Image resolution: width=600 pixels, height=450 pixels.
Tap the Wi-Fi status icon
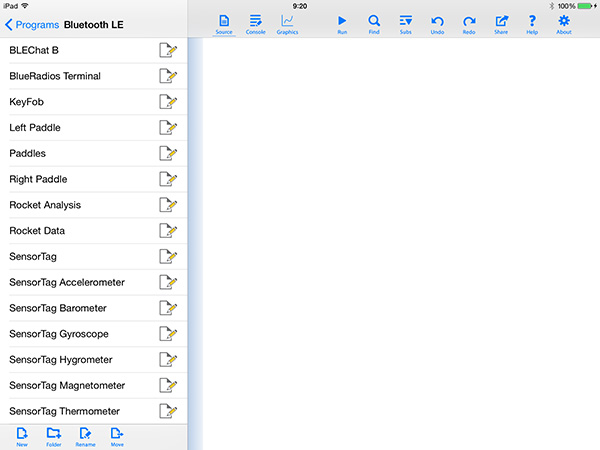(x=24, y=6)
